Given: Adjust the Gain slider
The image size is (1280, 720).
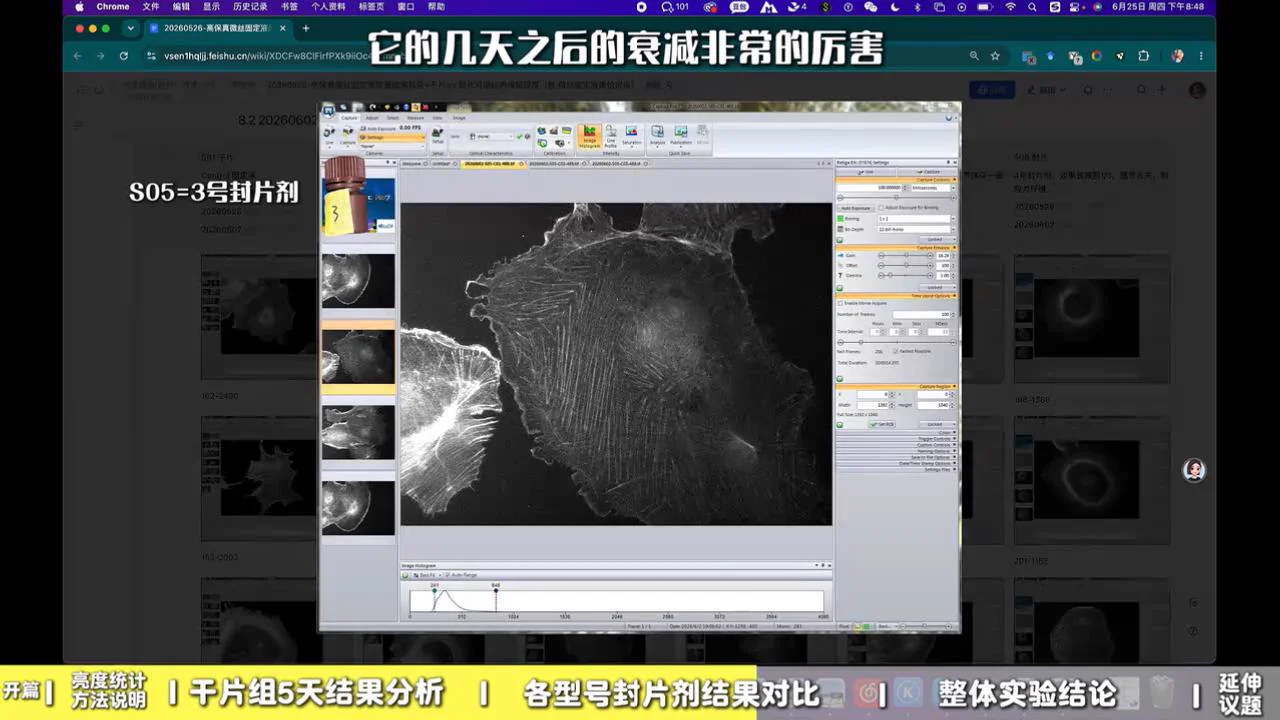Looking at the screenshot, I should click(906, 255).
